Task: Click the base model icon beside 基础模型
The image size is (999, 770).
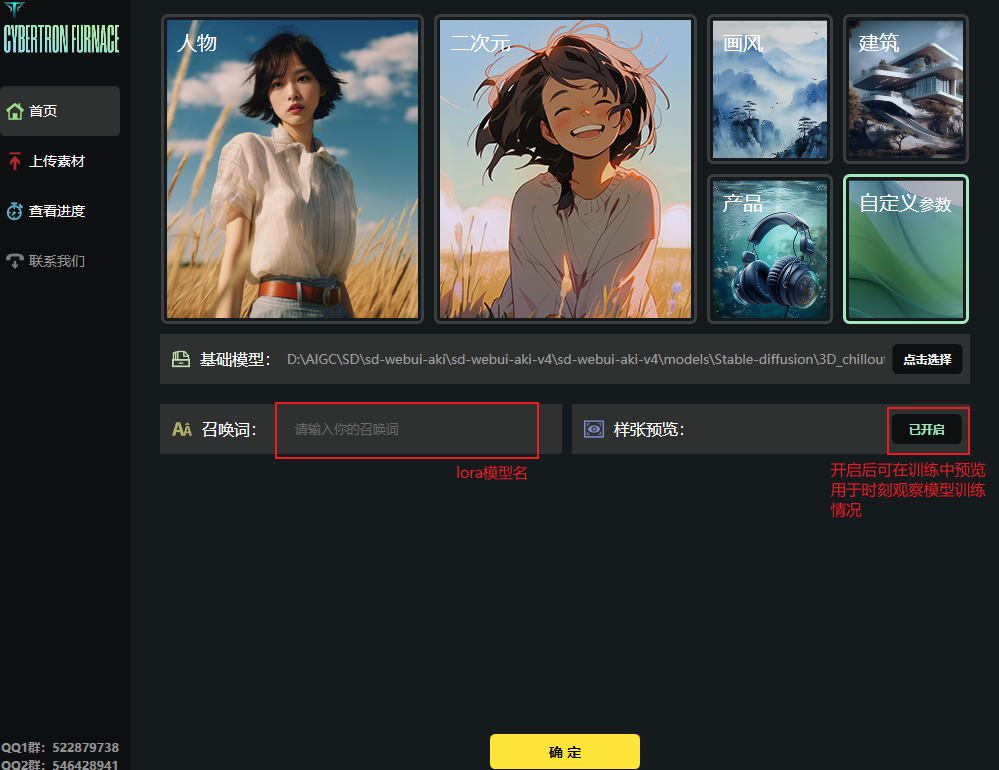Action: click(x=180, y=359)
